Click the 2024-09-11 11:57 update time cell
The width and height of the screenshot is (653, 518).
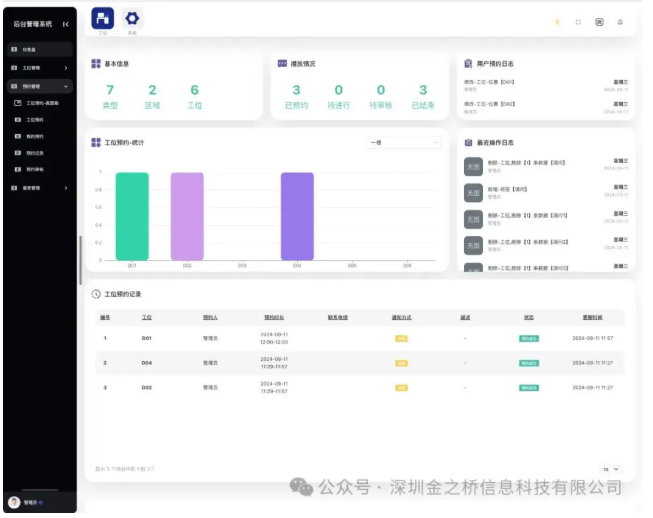[593, 339]
